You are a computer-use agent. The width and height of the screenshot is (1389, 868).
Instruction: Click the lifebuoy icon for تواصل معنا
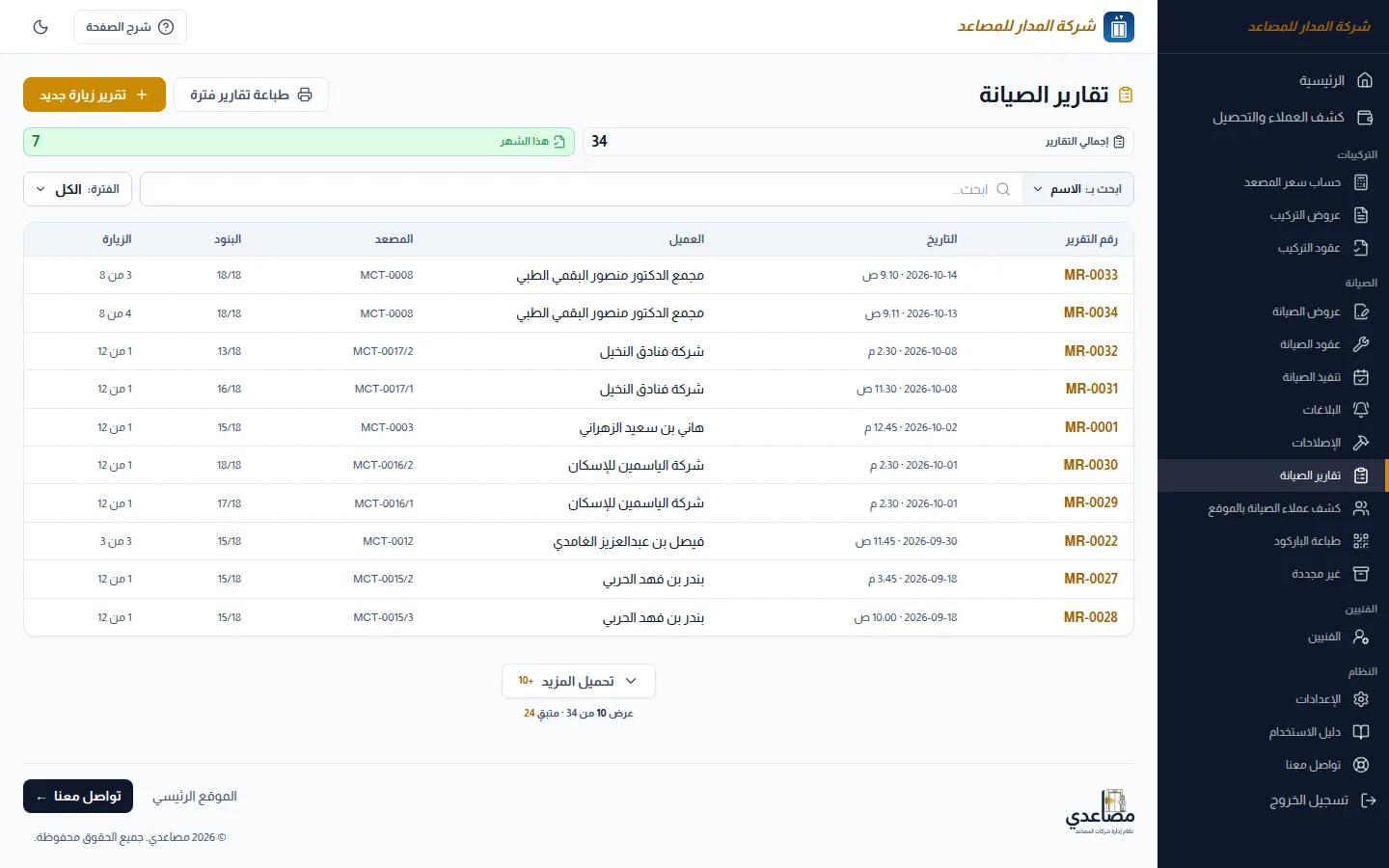tap(1361, 765)
